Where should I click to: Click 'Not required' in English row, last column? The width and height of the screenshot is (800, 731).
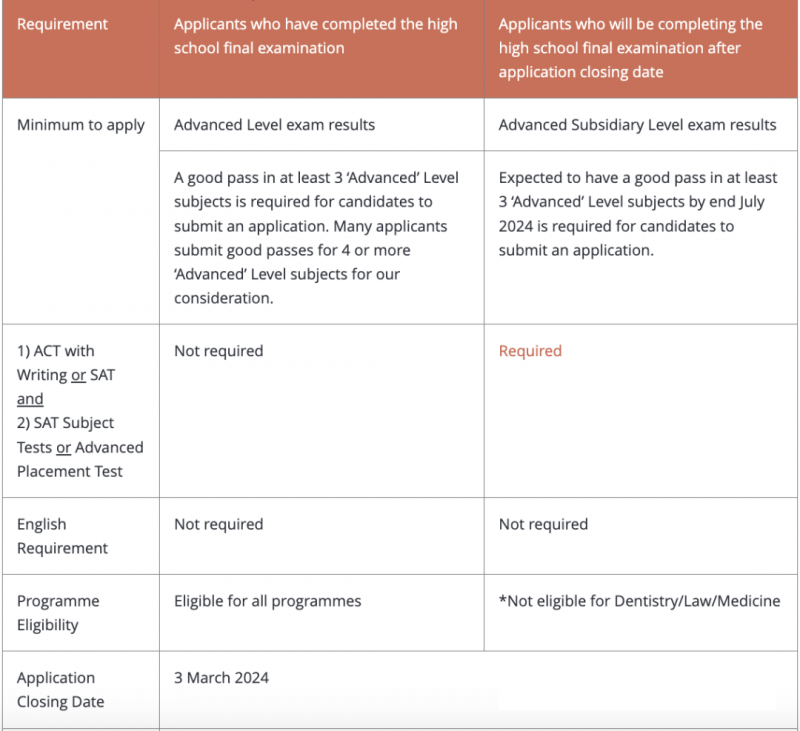[x=543, y=524]
